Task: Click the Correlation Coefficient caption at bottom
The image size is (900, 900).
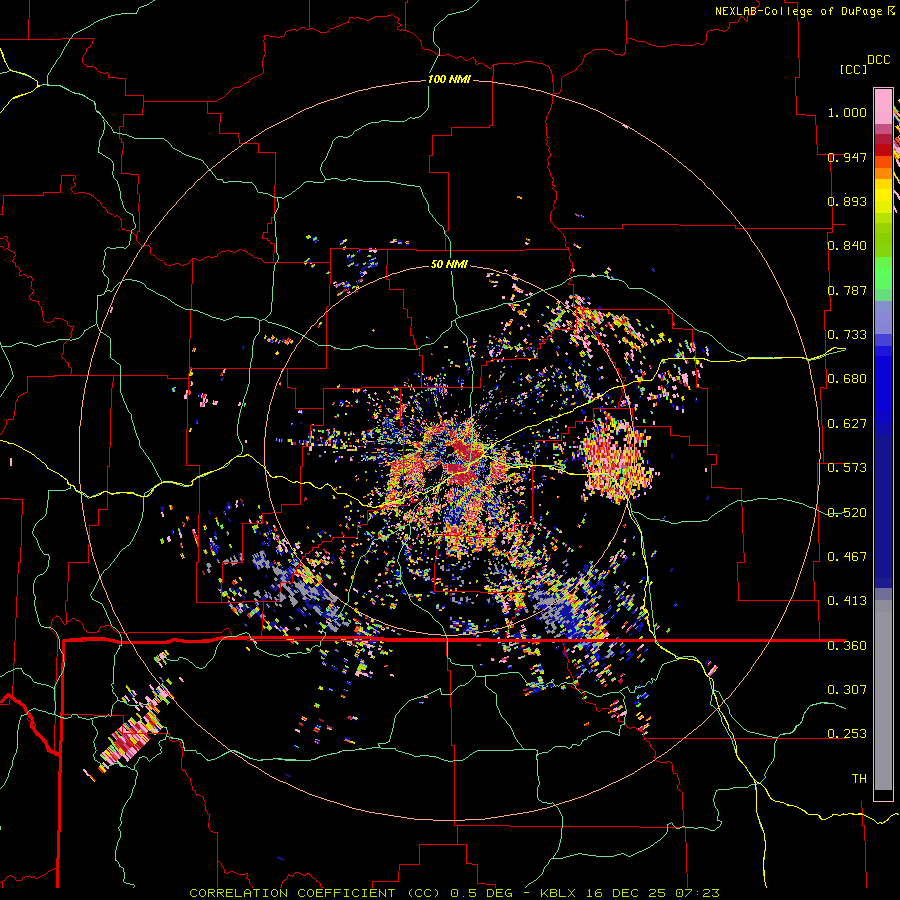Action: 454,893
